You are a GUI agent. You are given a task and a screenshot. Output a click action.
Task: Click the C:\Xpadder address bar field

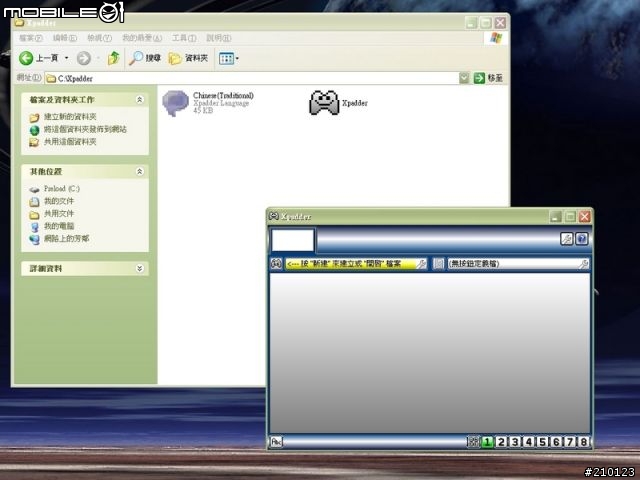252,78
